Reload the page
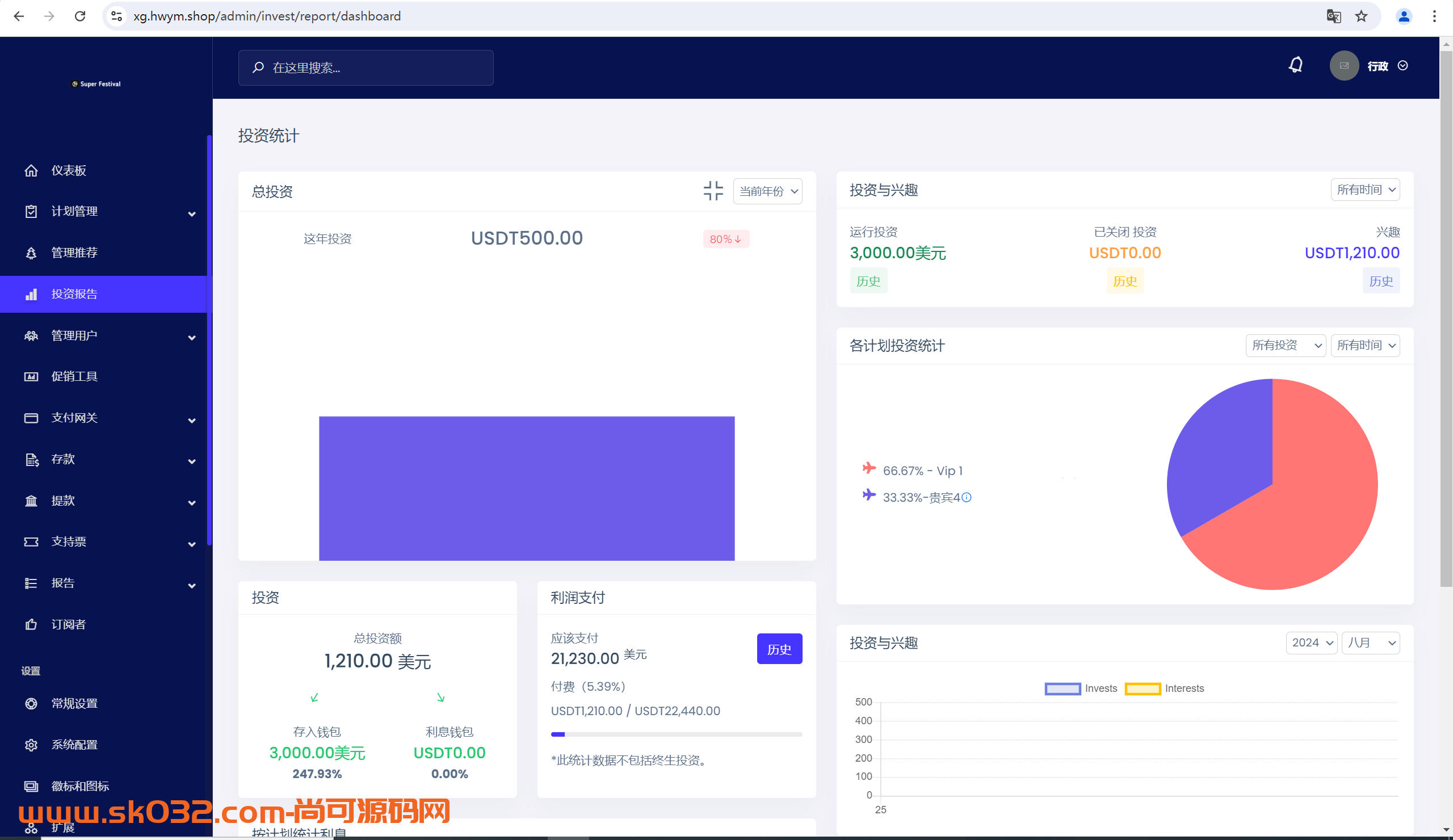 coord(80,16)
